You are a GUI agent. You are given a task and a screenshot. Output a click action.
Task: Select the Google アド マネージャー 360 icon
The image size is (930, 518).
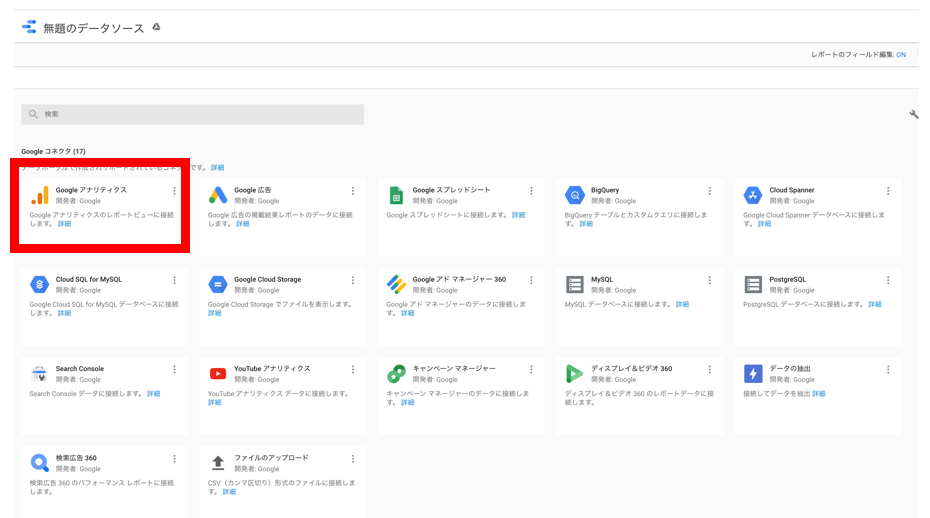[x=396, y=284]
